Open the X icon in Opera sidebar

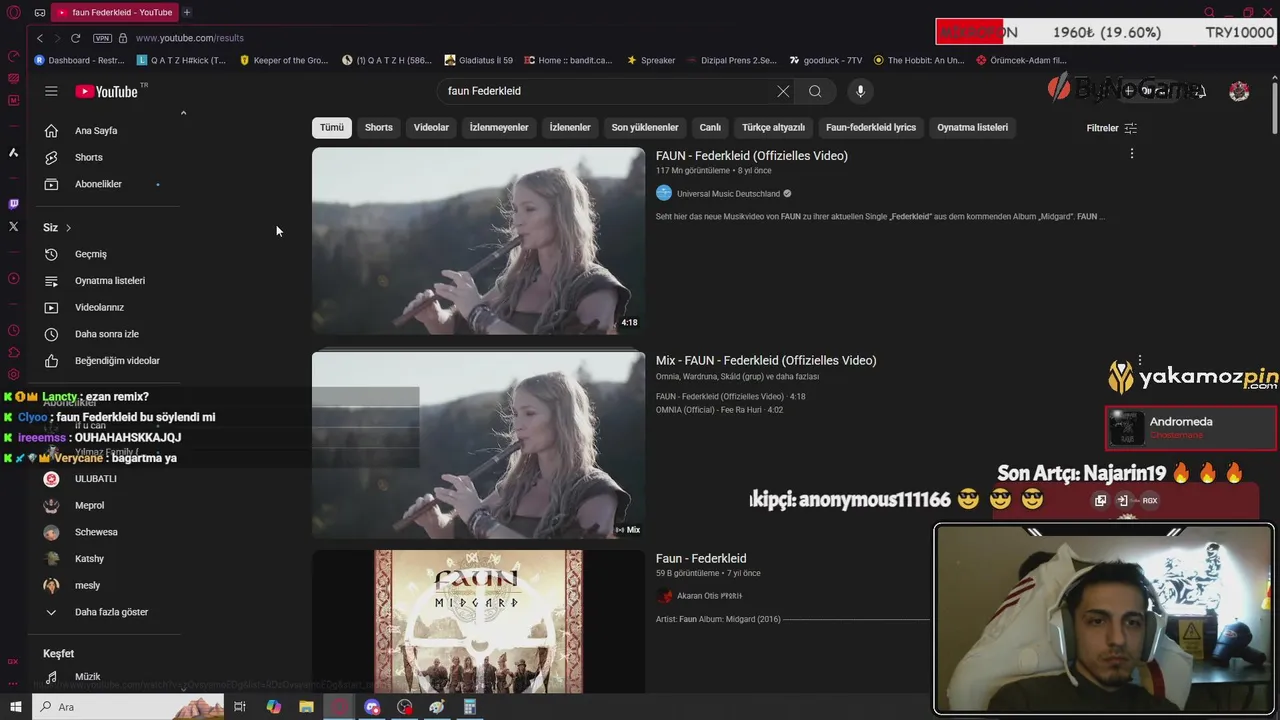13,227
